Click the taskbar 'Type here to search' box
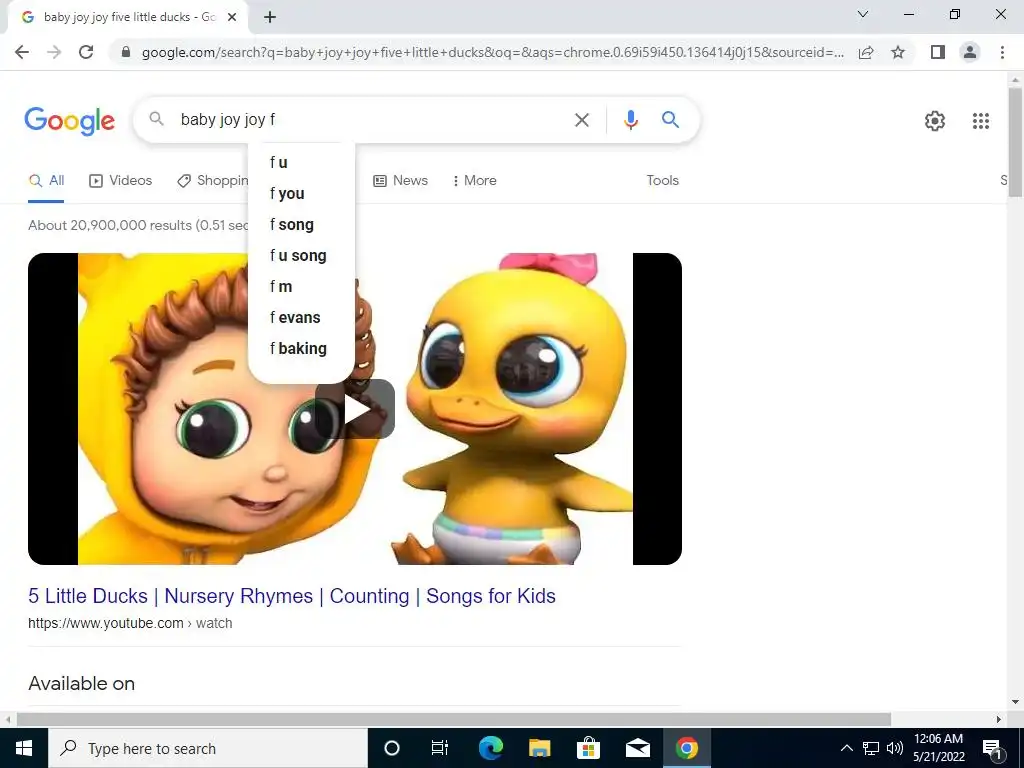 click(x=208, y=748)
